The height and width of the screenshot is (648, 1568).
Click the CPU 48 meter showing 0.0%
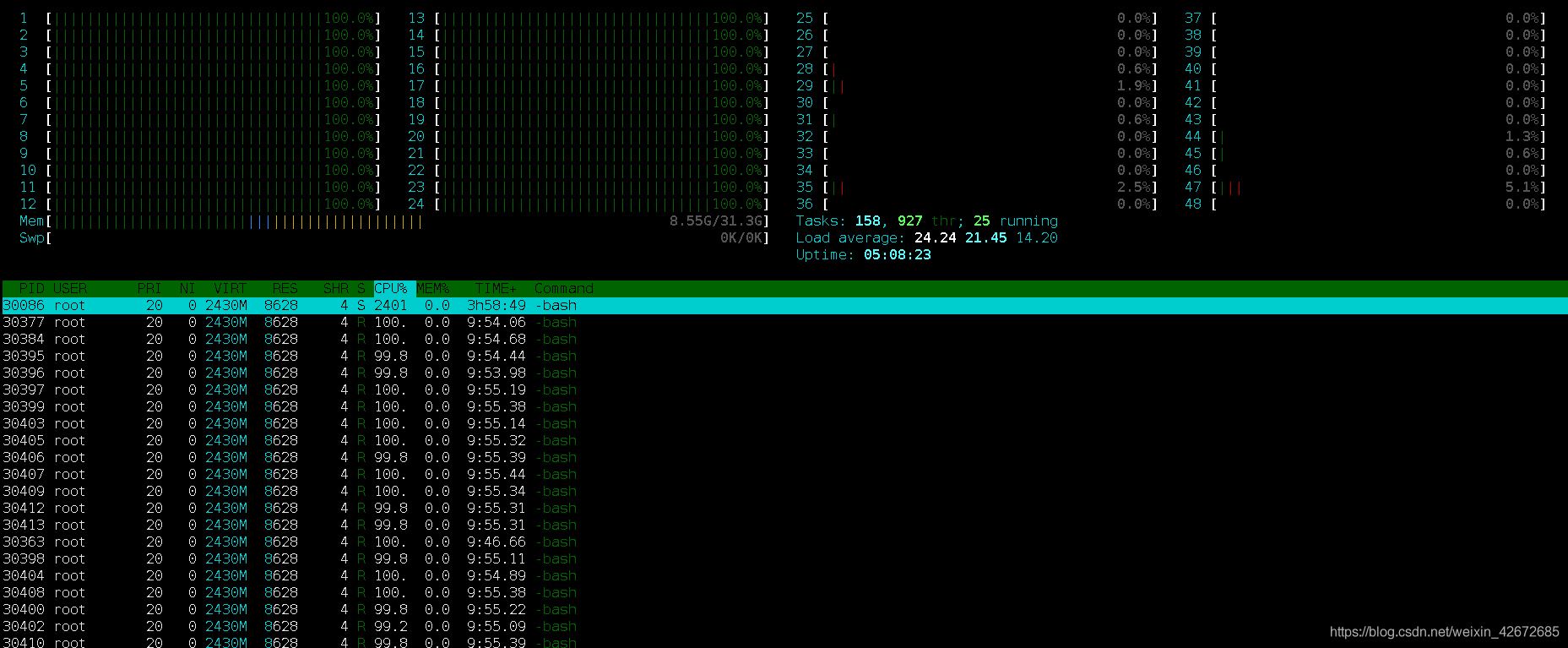tap(1365, 204)
